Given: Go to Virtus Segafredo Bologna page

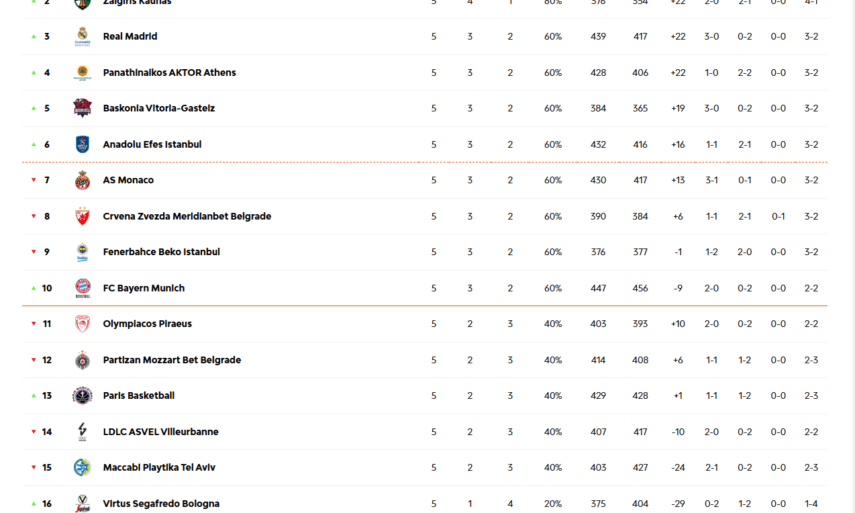Looking at the screenshot, I should (161, 504).
